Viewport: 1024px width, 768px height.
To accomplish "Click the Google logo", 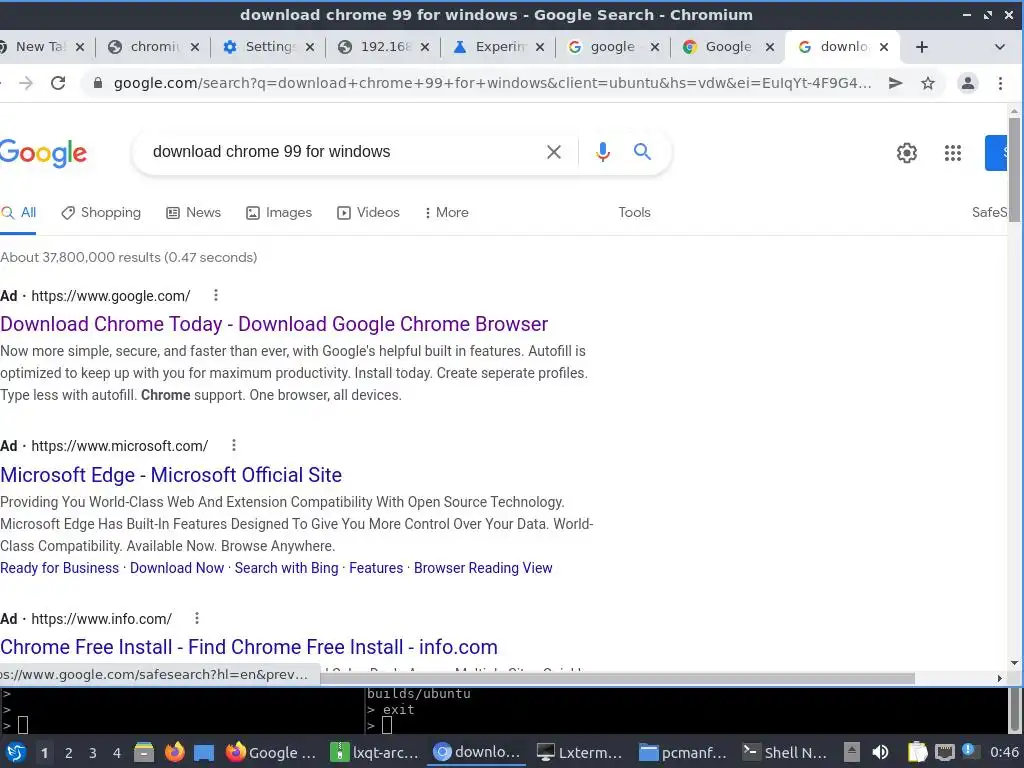I will (x=43, y=153).
